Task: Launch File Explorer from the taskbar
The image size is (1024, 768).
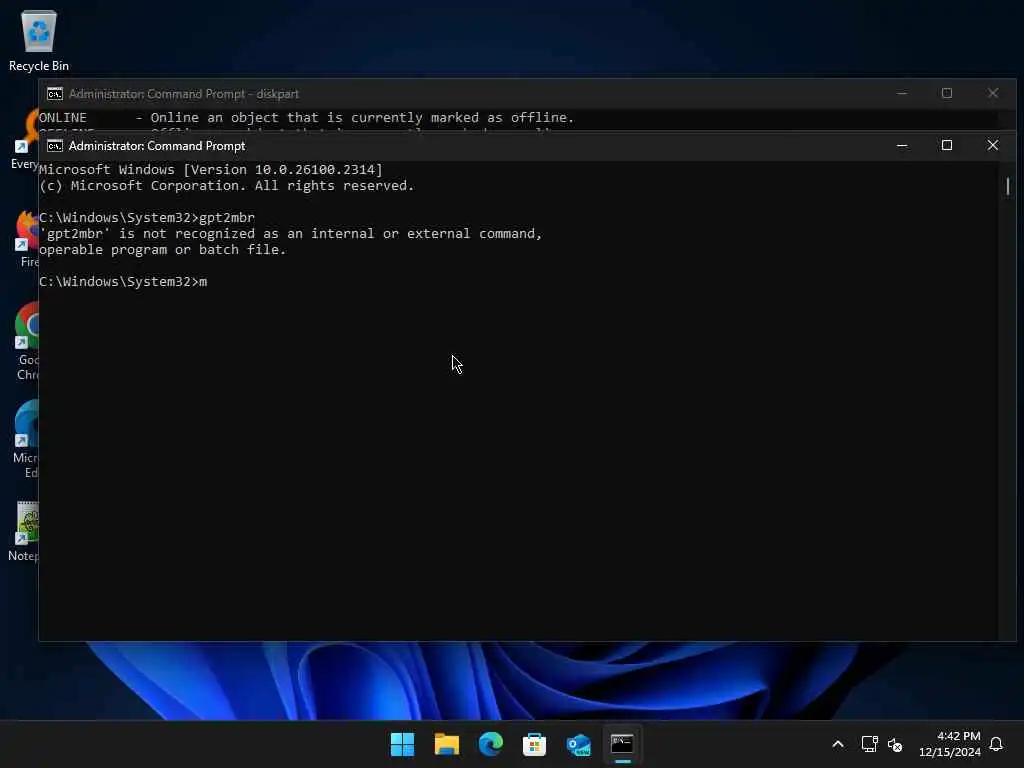Action: point(447,744)
